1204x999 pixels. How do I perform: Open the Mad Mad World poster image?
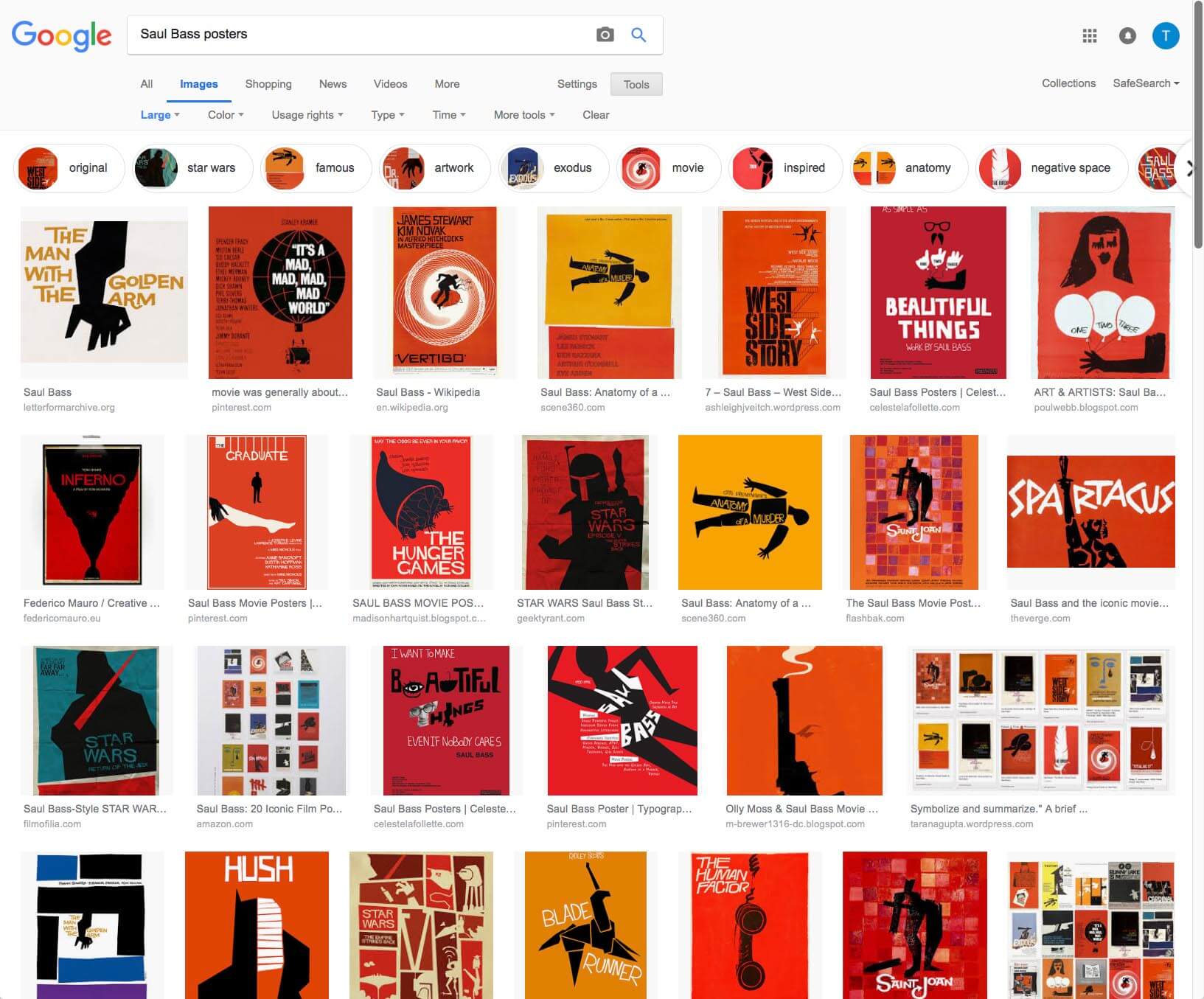(280, 292)
